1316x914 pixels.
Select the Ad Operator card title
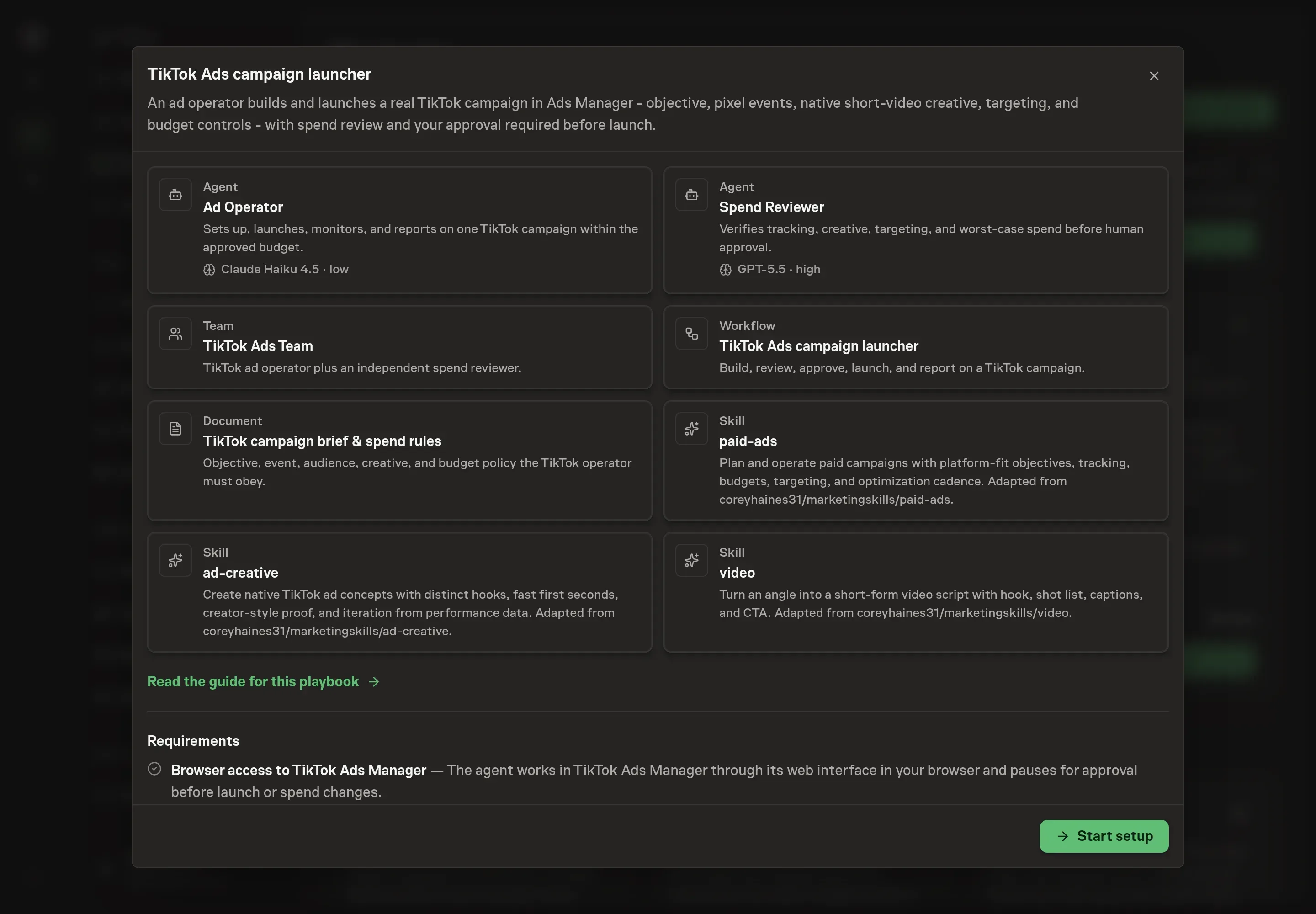pyautogui.click(x=243, y=207)
